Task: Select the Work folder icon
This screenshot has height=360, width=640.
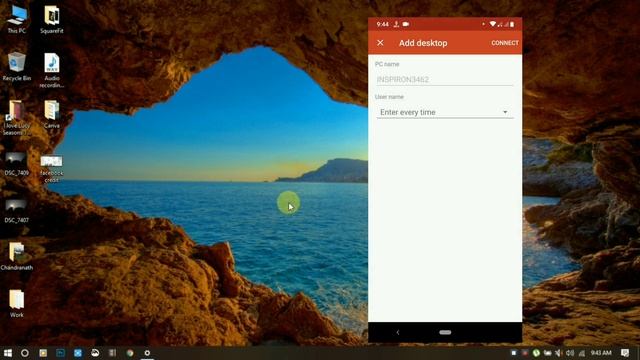Action: click(17, 304)
